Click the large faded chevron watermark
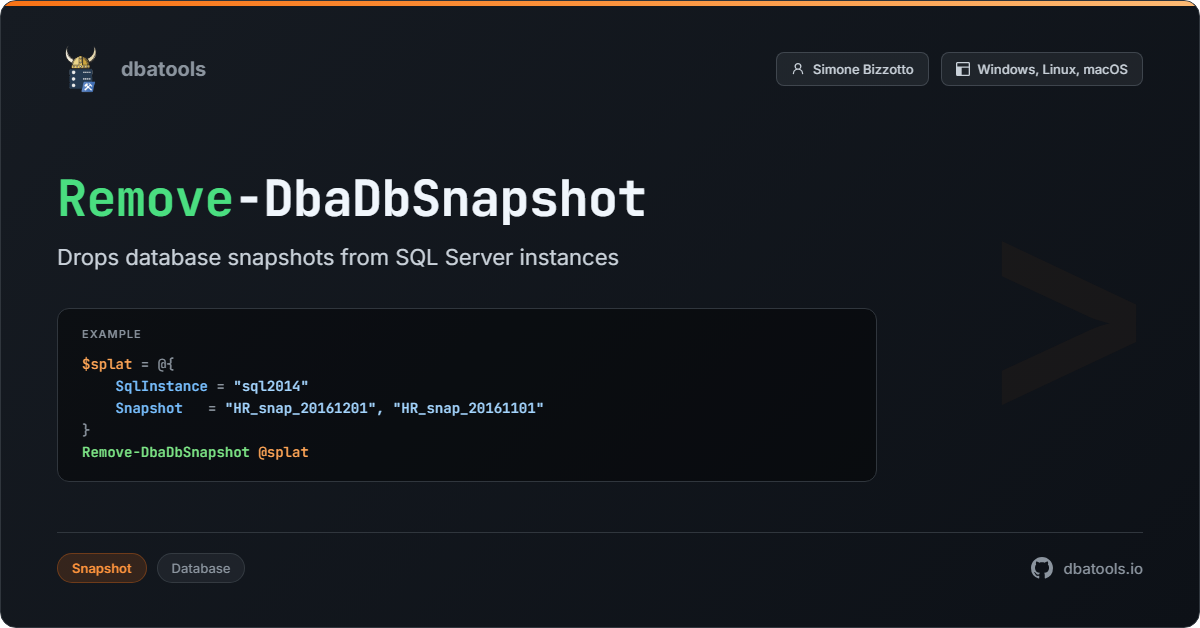1200x628 pixels. [1068, 322]
